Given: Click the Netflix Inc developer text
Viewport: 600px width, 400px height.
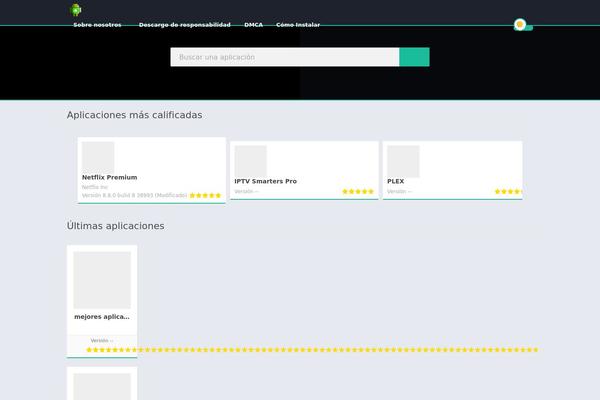Looking at the screenshot, I should pos(95,187).
